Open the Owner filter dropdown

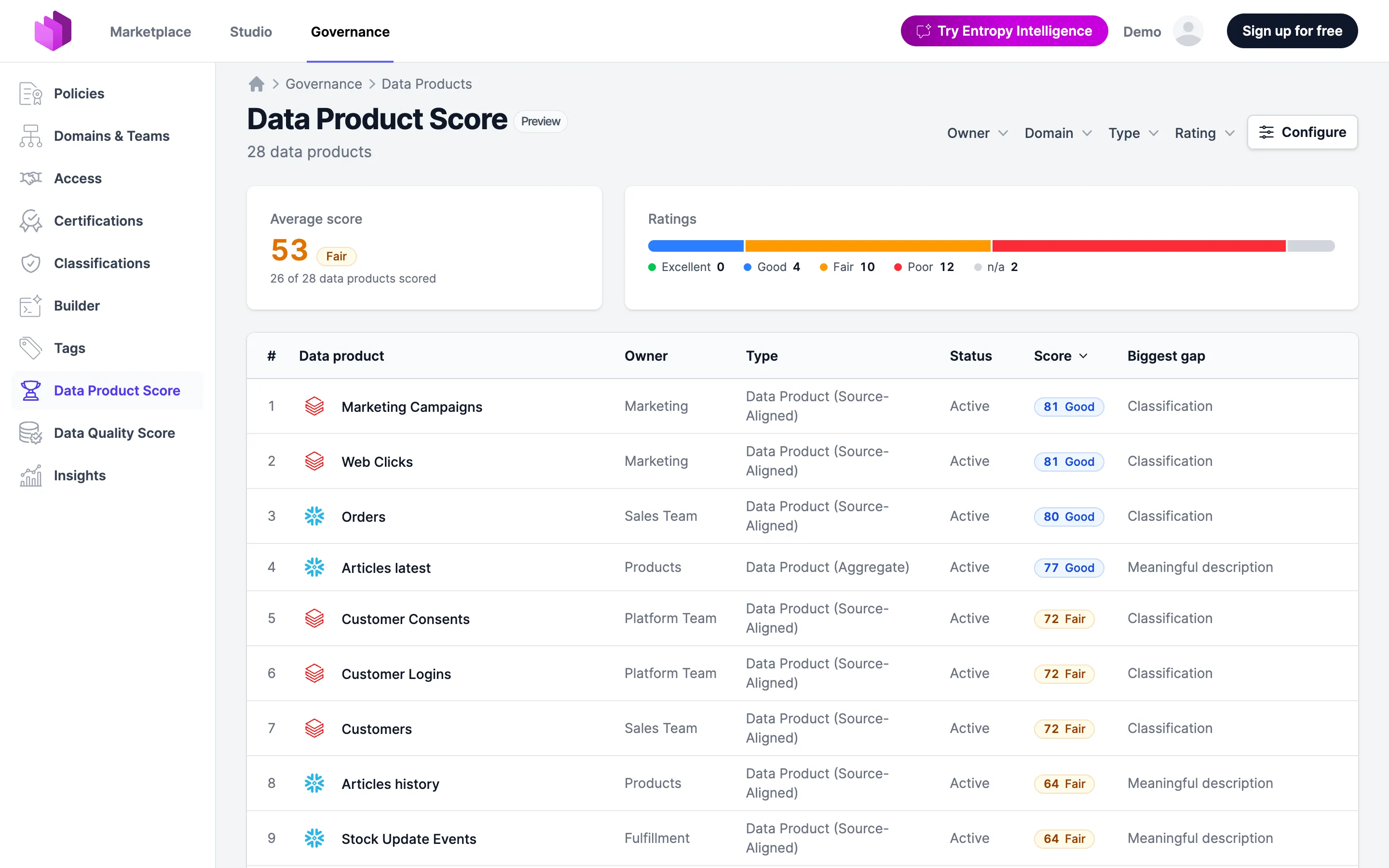coord(978,133)
